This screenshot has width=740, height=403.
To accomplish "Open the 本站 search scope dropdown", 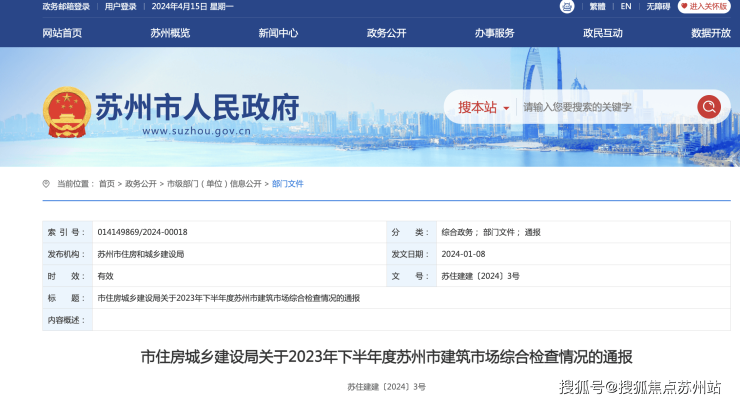I will pos(484,107).
